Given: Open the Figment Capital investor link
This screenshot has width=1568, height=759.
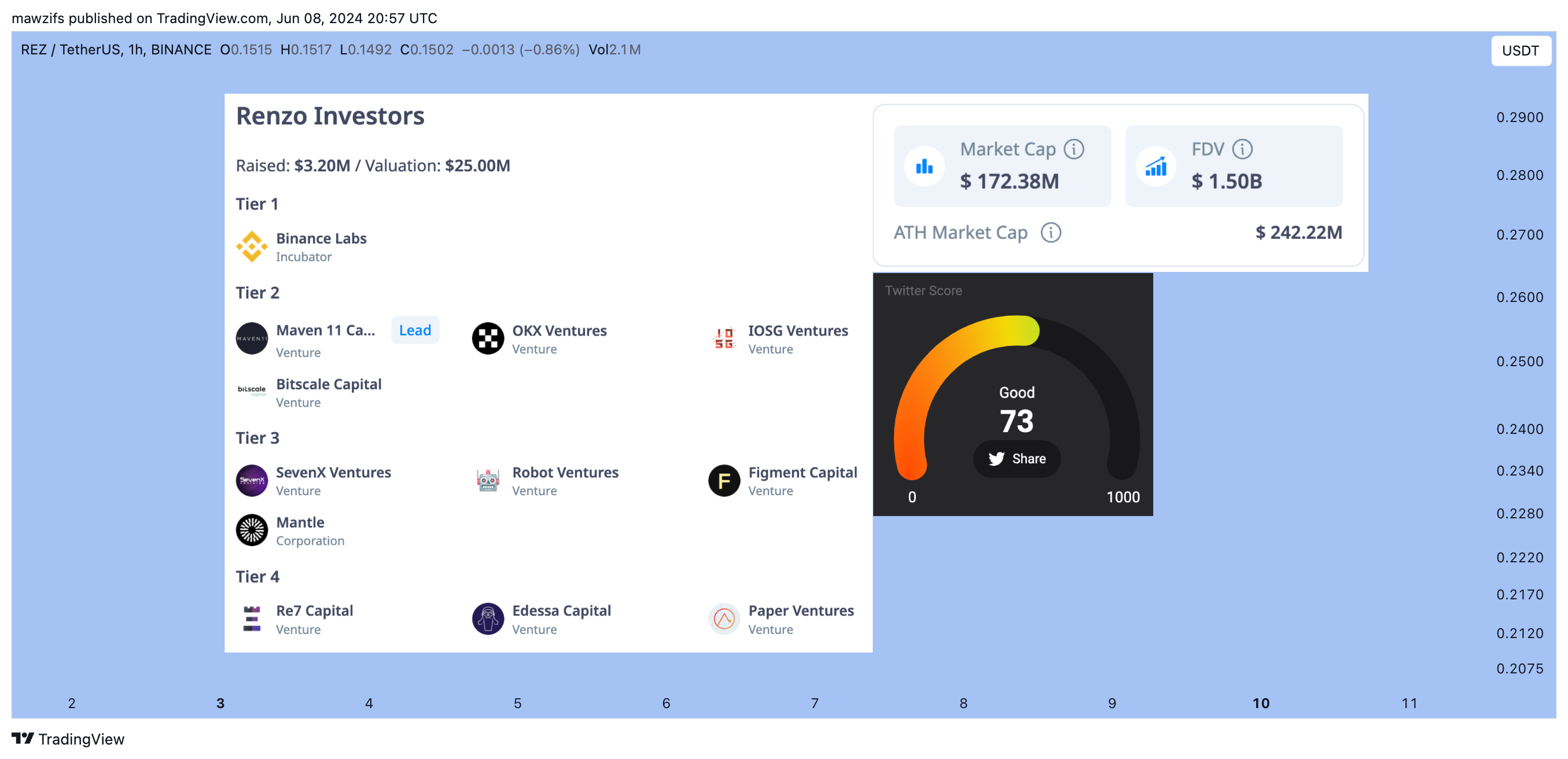Looking at the screenshot, I should [803, 472].
